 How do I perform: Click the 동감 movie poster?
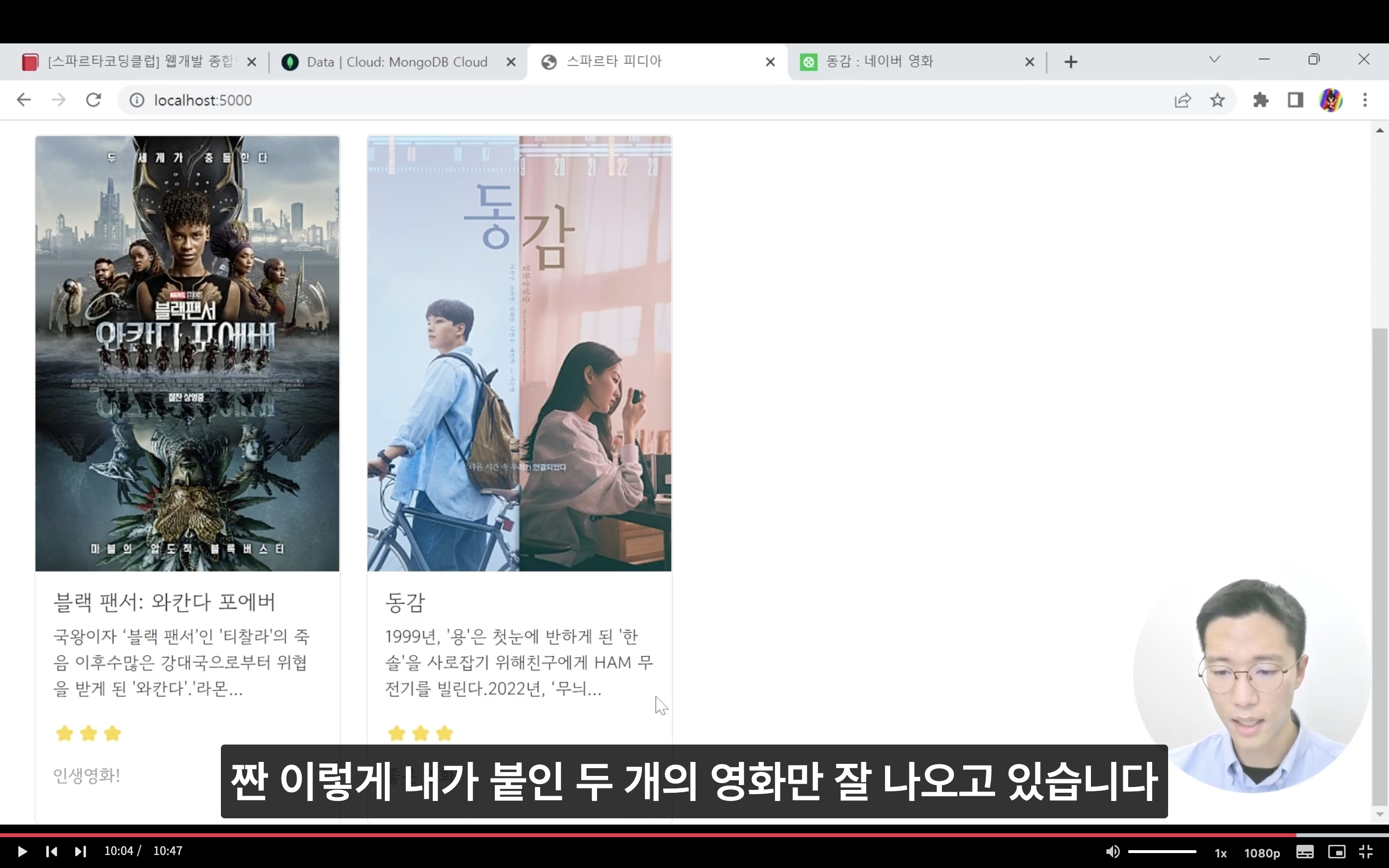(519, 353)
